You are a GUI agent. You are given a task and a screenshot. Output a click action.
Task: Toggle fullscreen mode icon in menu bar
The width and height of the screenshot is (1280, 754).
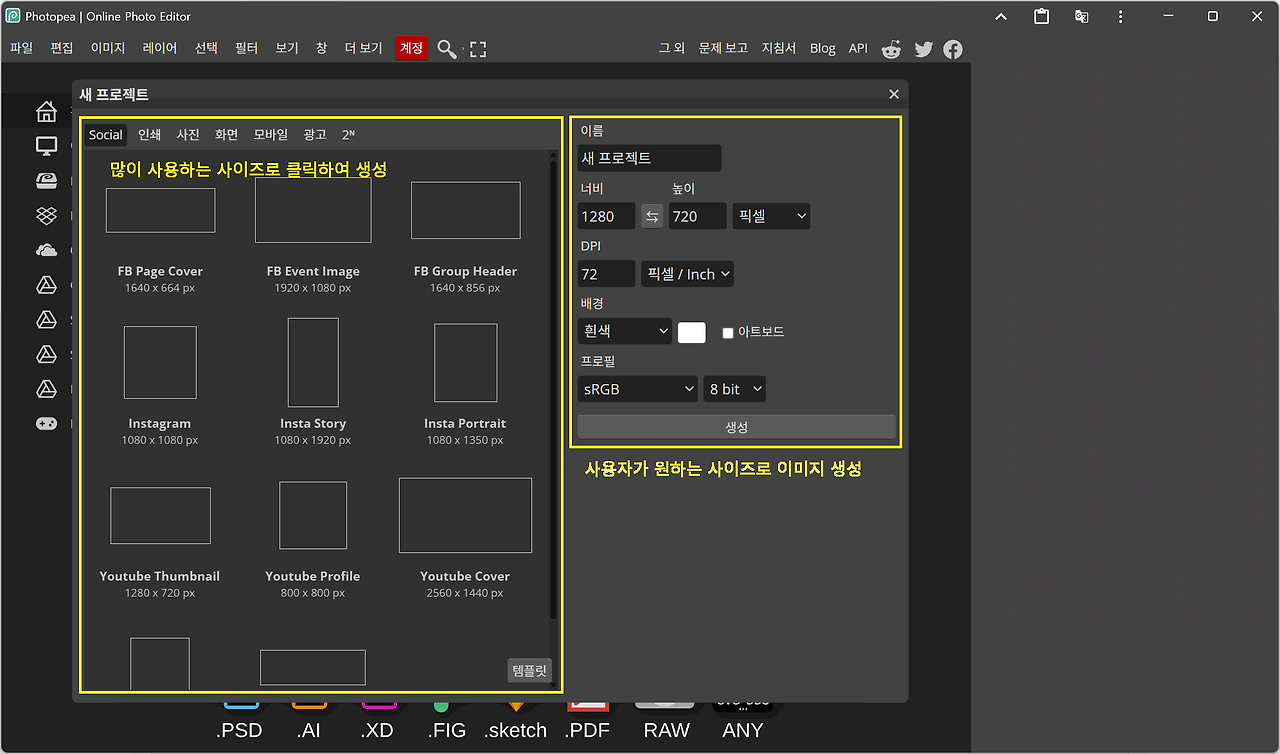click(x=478, y=48)
